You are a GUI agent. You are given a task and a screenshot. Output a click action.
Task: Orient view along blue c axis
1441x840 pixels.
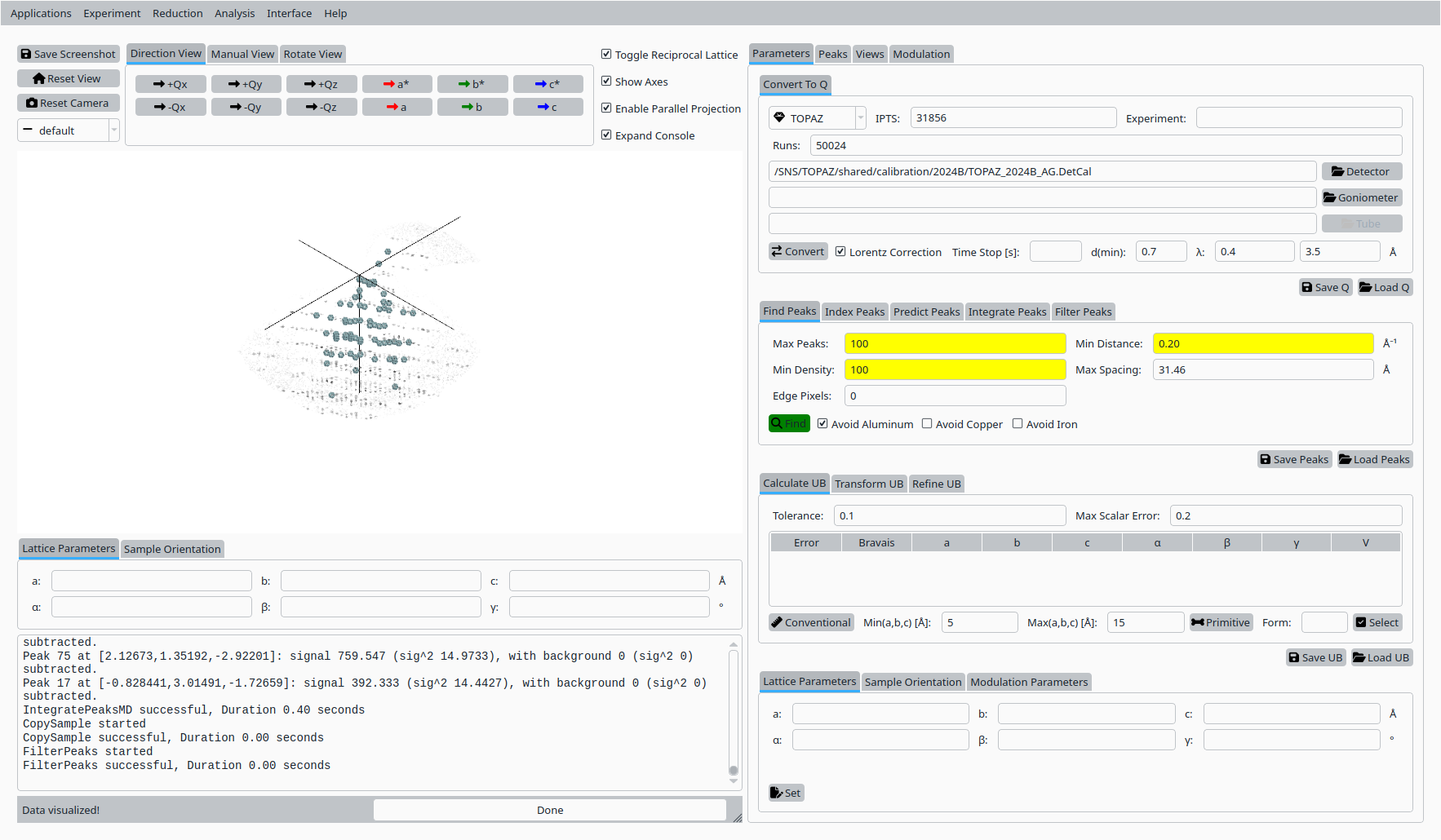pyautogui.click(x=548, y=107)
